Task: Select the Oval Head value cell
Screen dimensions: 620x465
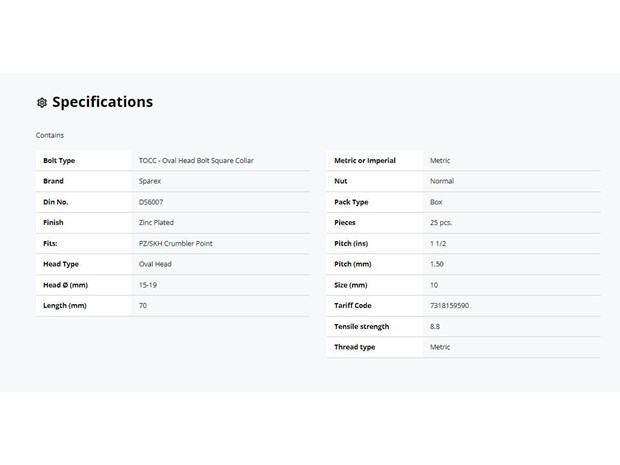Action: (x=156, y=264)
